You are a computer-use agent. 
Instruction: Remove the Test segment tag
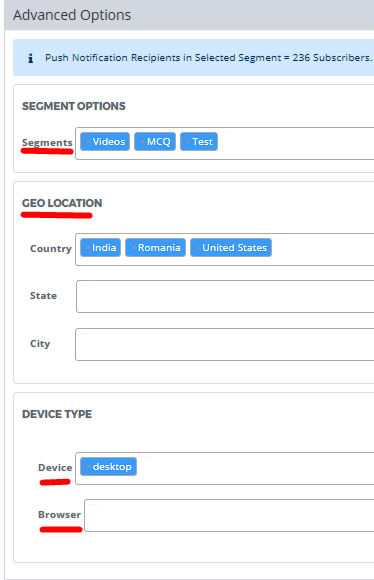pyautogui.click(x=188, y=142)
